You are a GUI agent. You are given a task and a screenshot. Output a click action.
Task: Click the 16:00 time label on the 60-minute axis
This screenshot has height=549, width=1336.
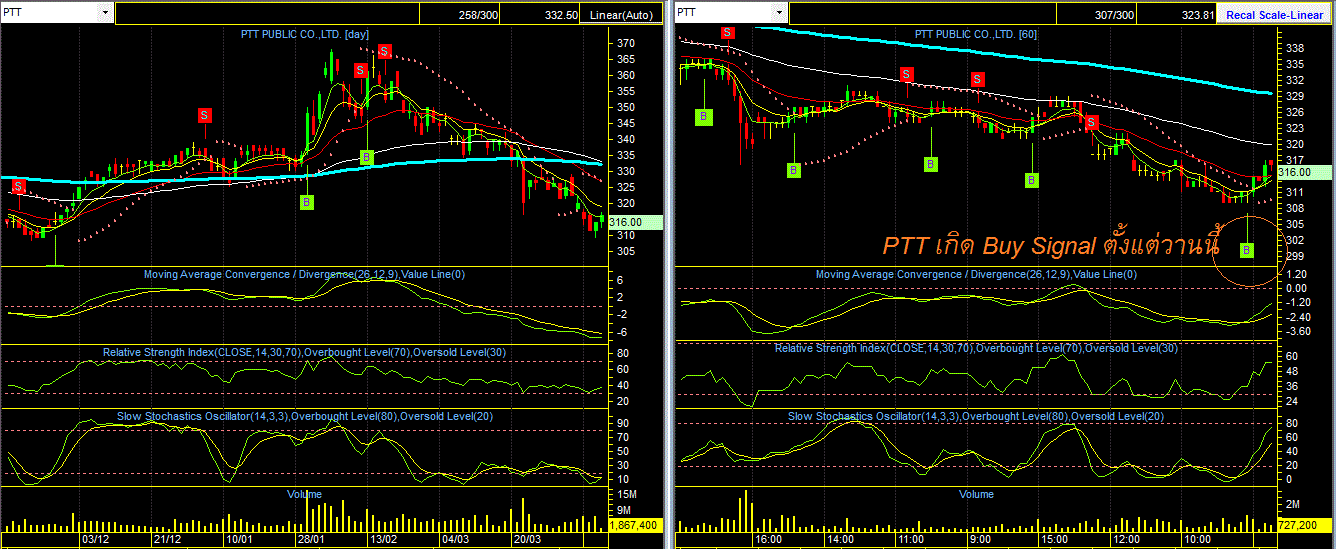click(x=768, y=539)
